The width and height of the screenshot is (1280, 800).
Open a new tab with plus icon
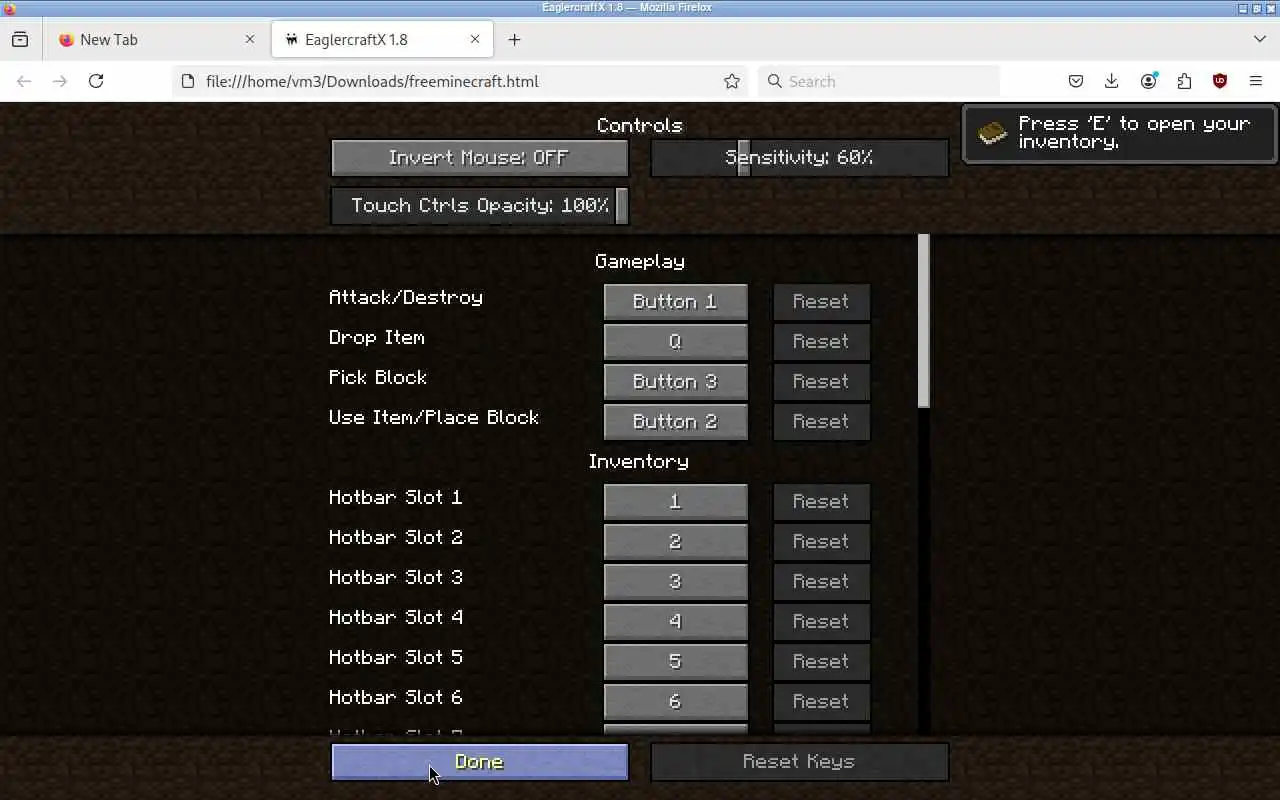point(514,40)
